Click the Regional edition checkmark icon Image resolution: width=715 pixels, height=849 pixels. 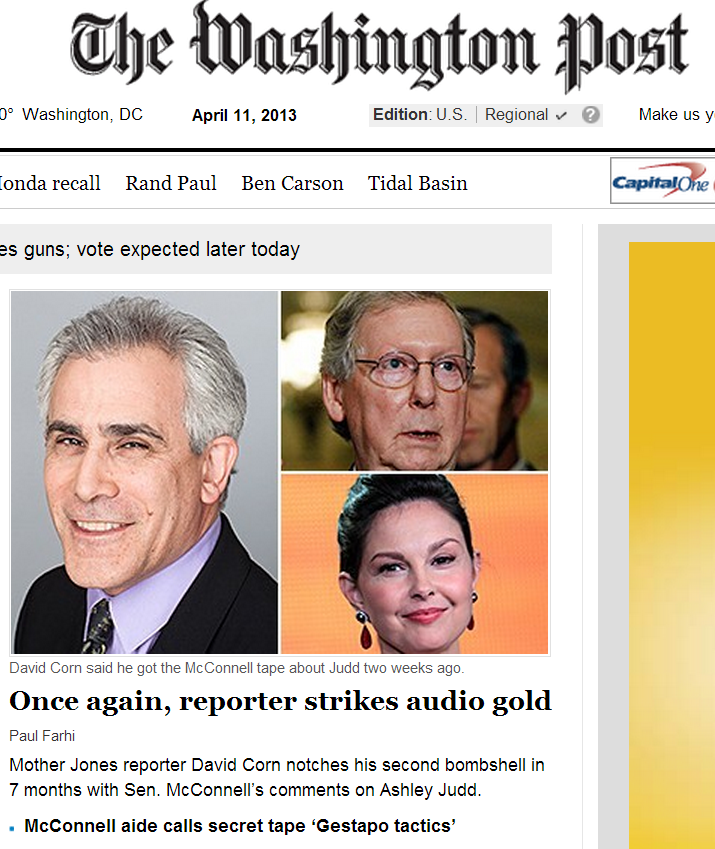[561, 115]
